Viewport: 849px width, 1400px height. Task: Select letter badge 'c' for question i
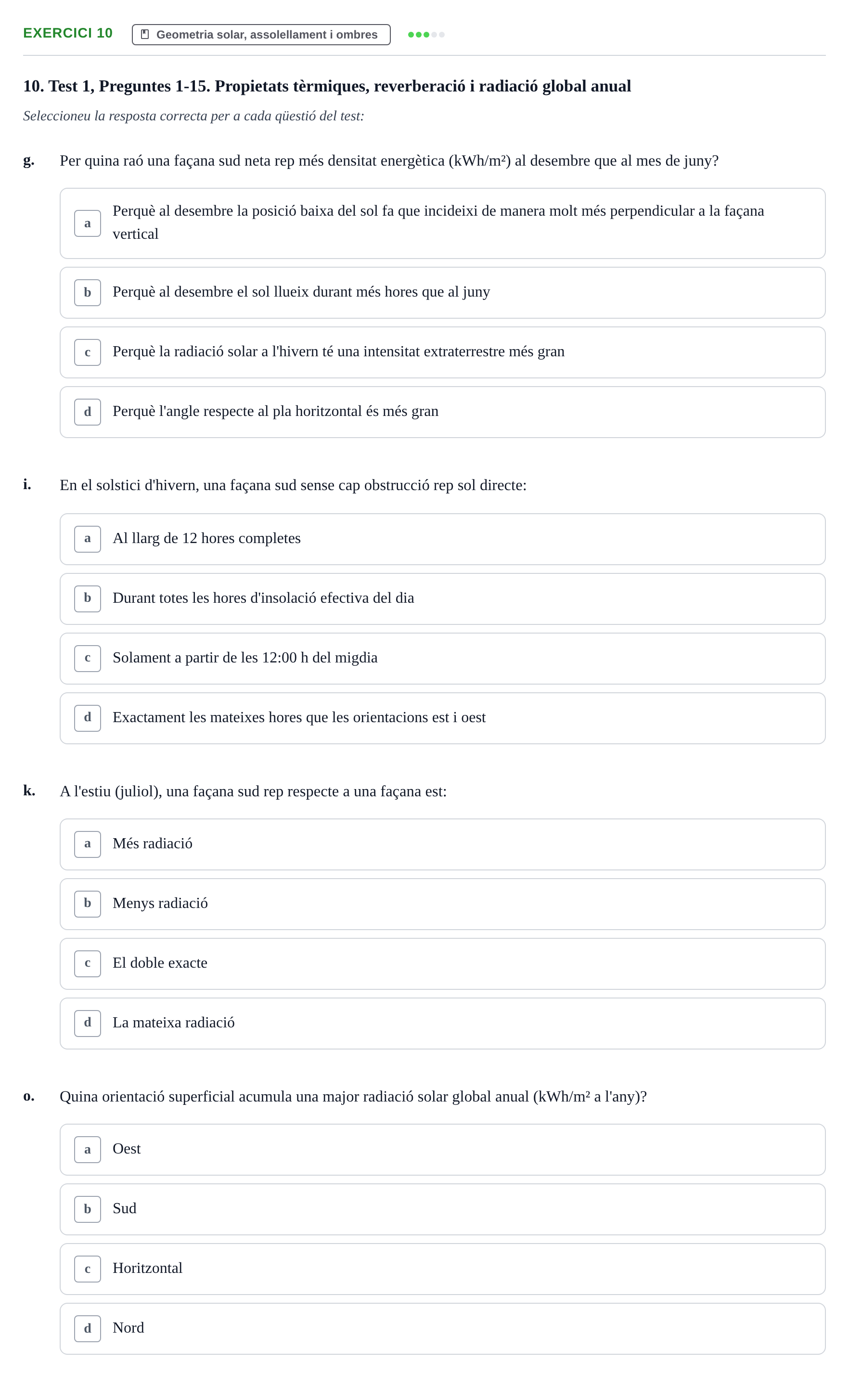88,658
